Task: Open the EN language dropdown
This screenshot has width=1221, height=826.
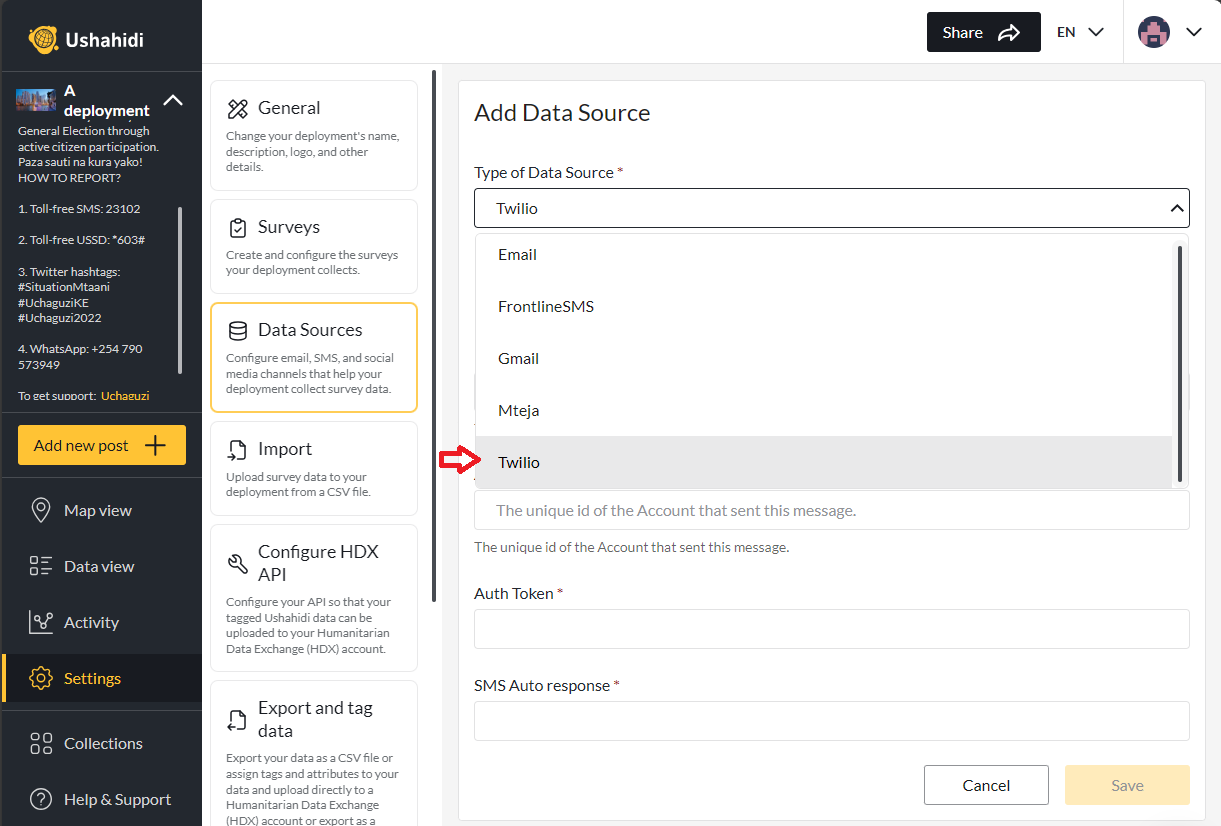Action: tap(1079, 31)
